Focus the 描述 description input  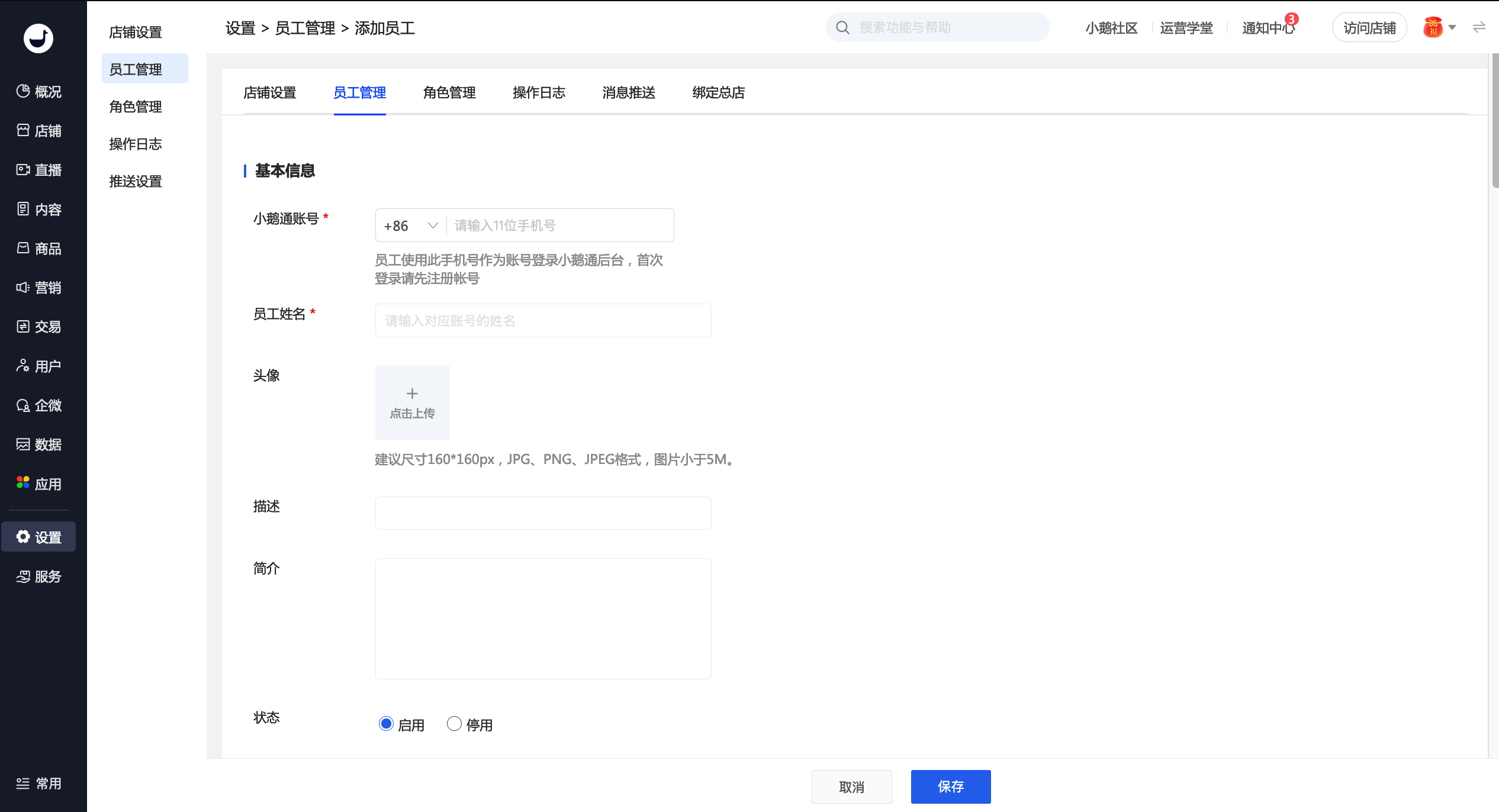click(543, 513)
